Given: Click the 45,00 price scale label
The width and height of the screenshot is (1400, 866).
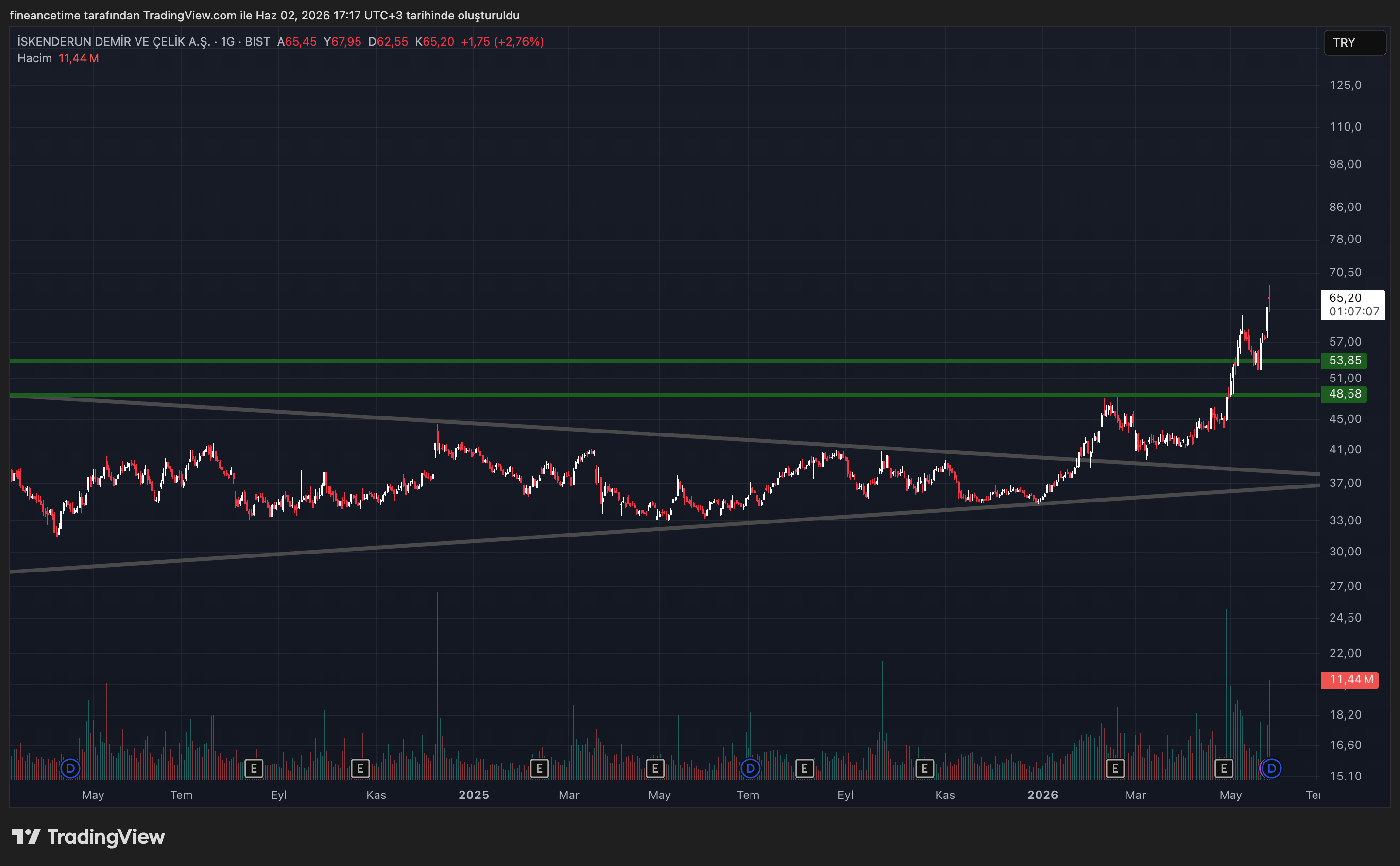Looking at the screenshot, I should 1345,419.
